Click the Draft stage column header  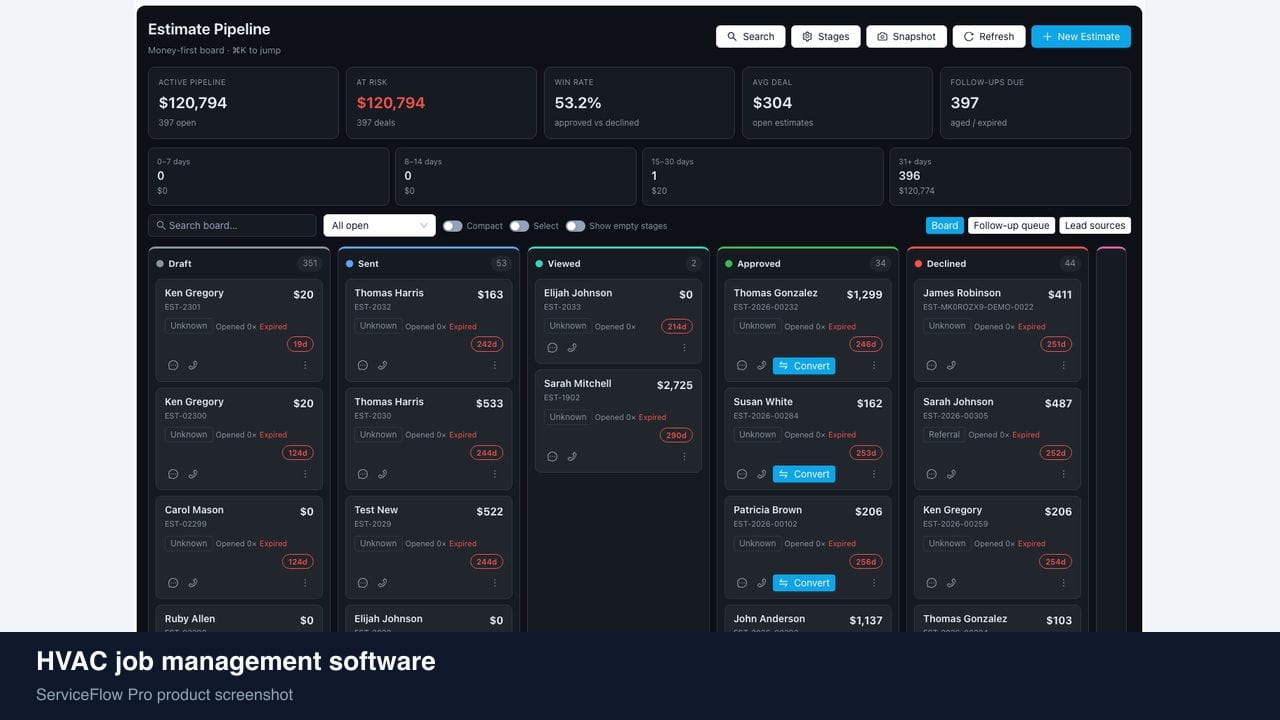239,264
